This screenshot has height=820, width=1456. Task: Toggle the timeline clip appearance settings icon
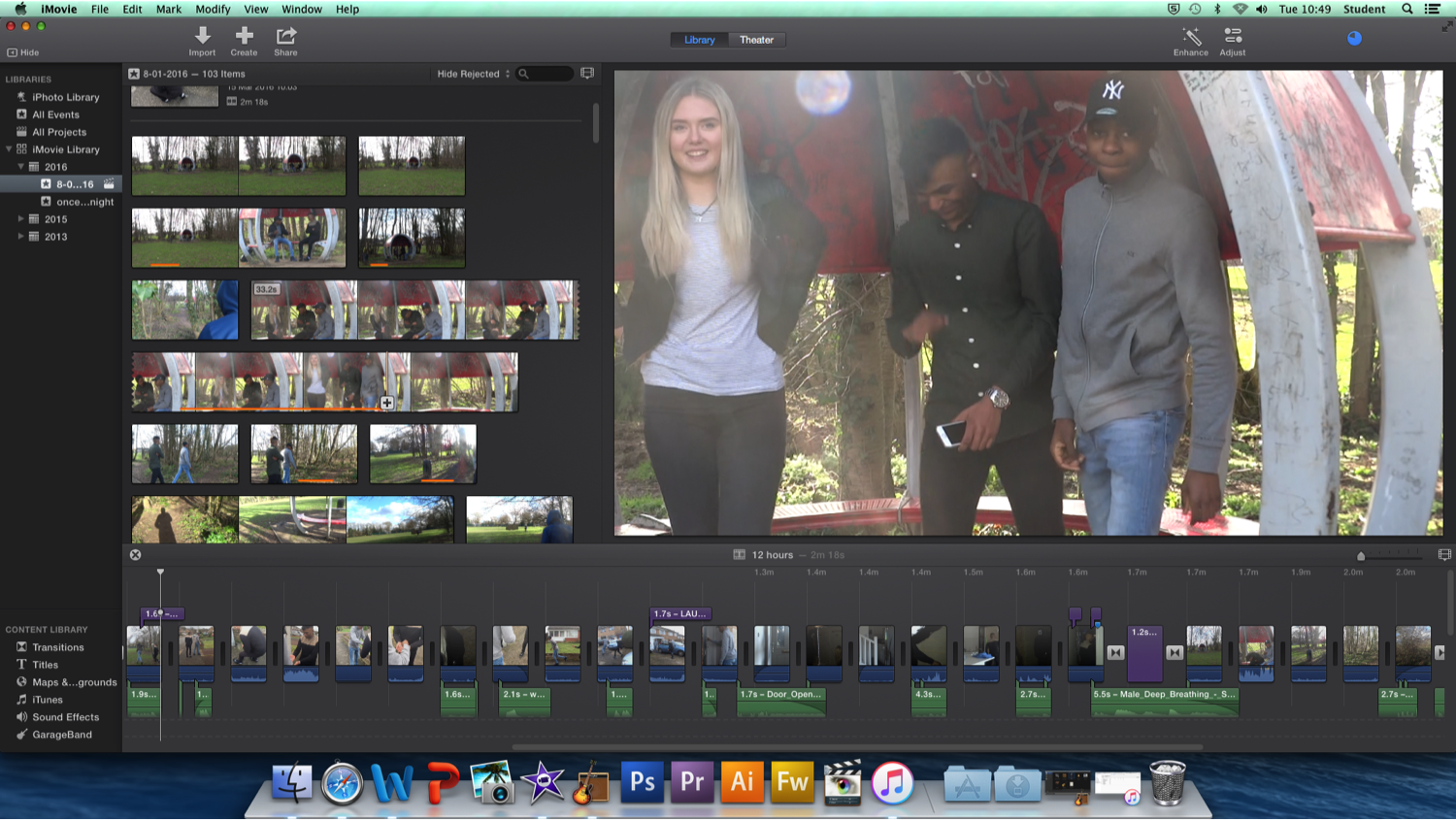[x=1445, y=554]
